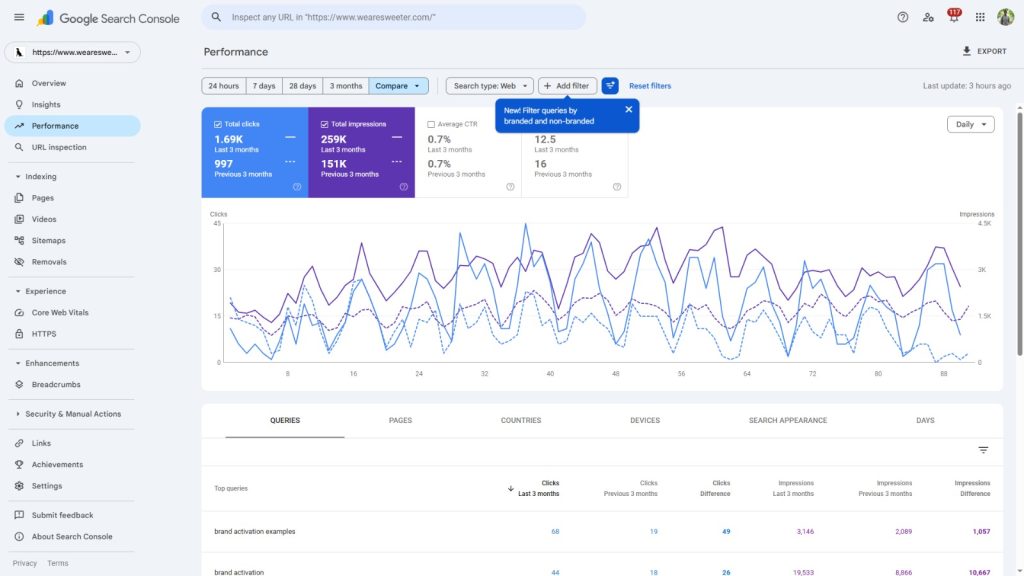Open the notifications bell icon

coord(953,17)
